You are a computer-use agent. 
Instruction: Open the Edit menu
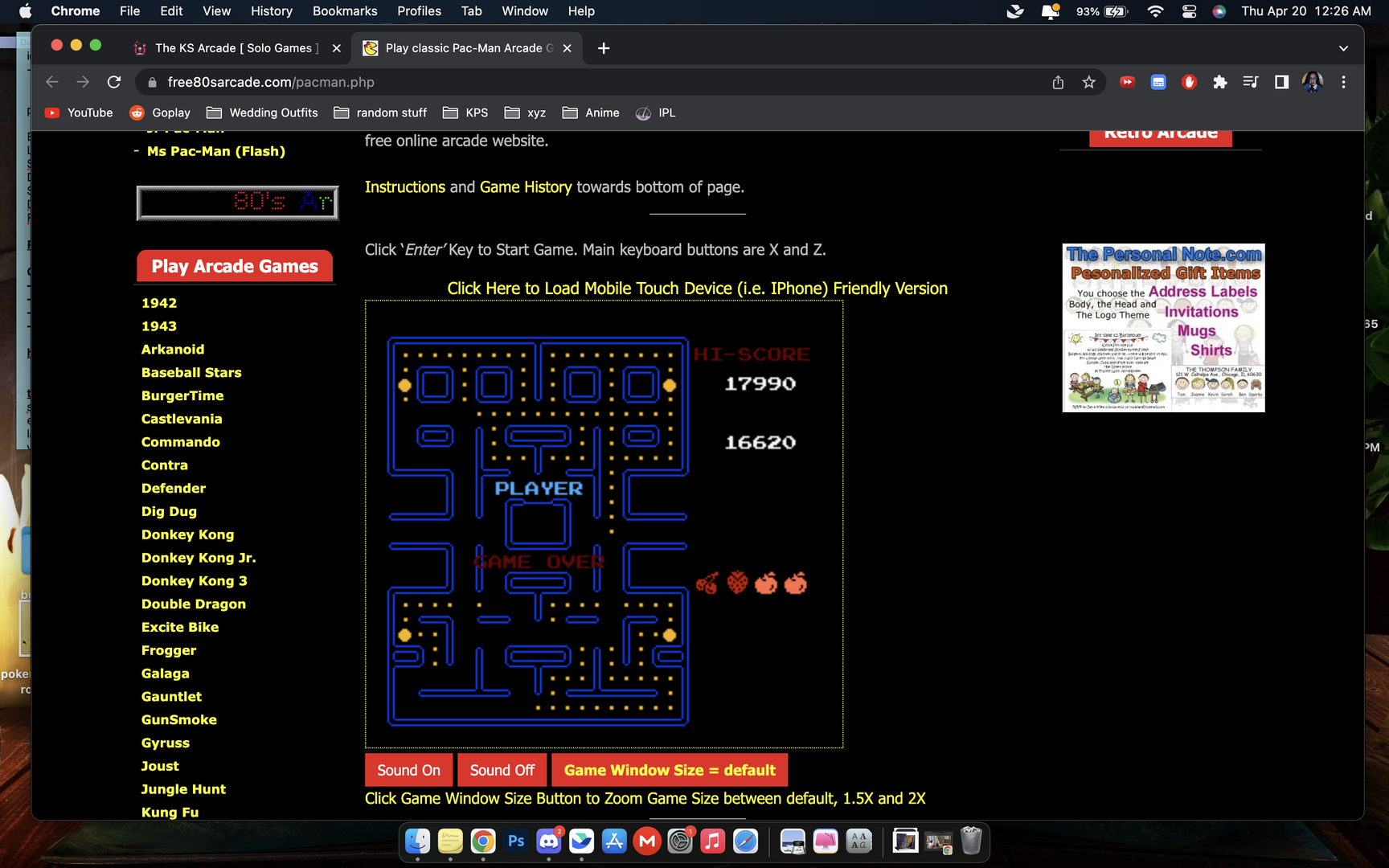pos(171,11)
